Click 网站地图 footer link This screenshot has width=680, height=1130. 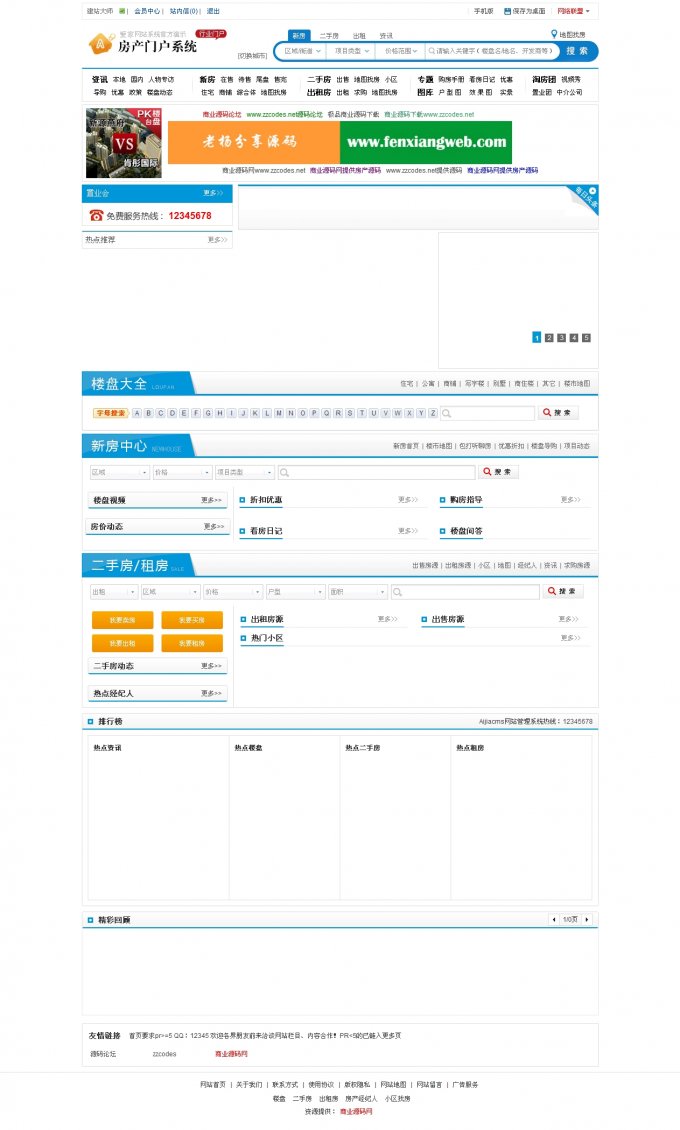point(393,1085)
